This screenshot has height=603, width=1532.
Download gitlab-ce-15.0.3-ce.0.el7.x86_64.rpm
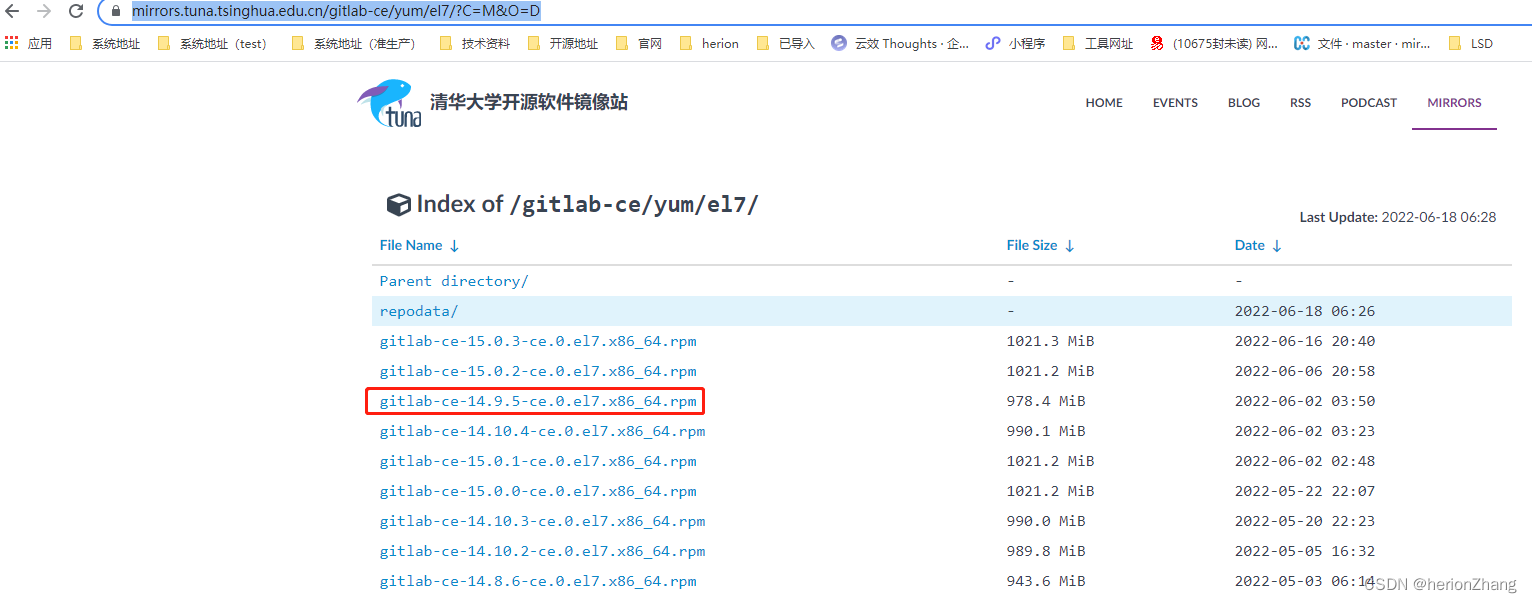538,341
